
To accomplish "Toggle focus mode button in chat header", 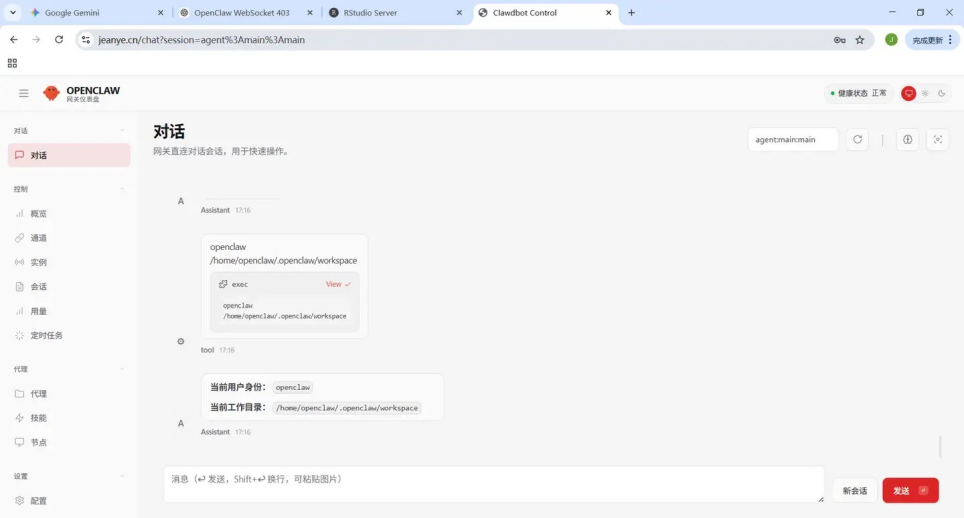I will coord(938,139).
